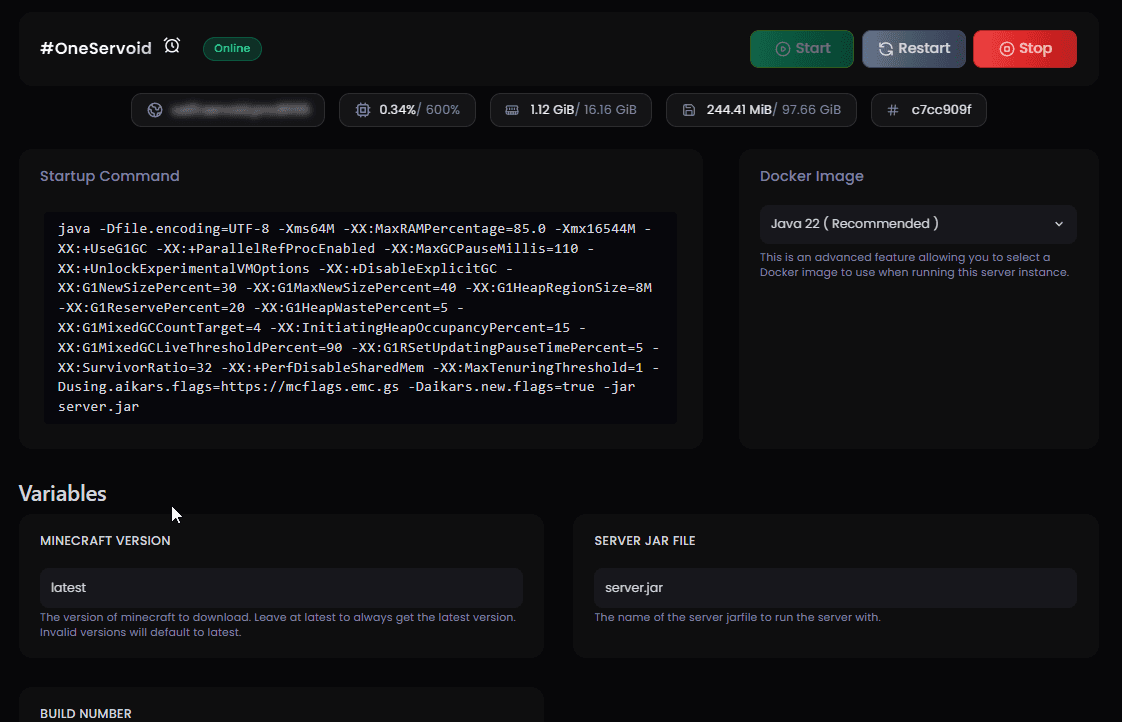The width and height of the screenshot is (1122, 722).
Task: Expand the Docker image chevron arrow
Action: 1059,224
